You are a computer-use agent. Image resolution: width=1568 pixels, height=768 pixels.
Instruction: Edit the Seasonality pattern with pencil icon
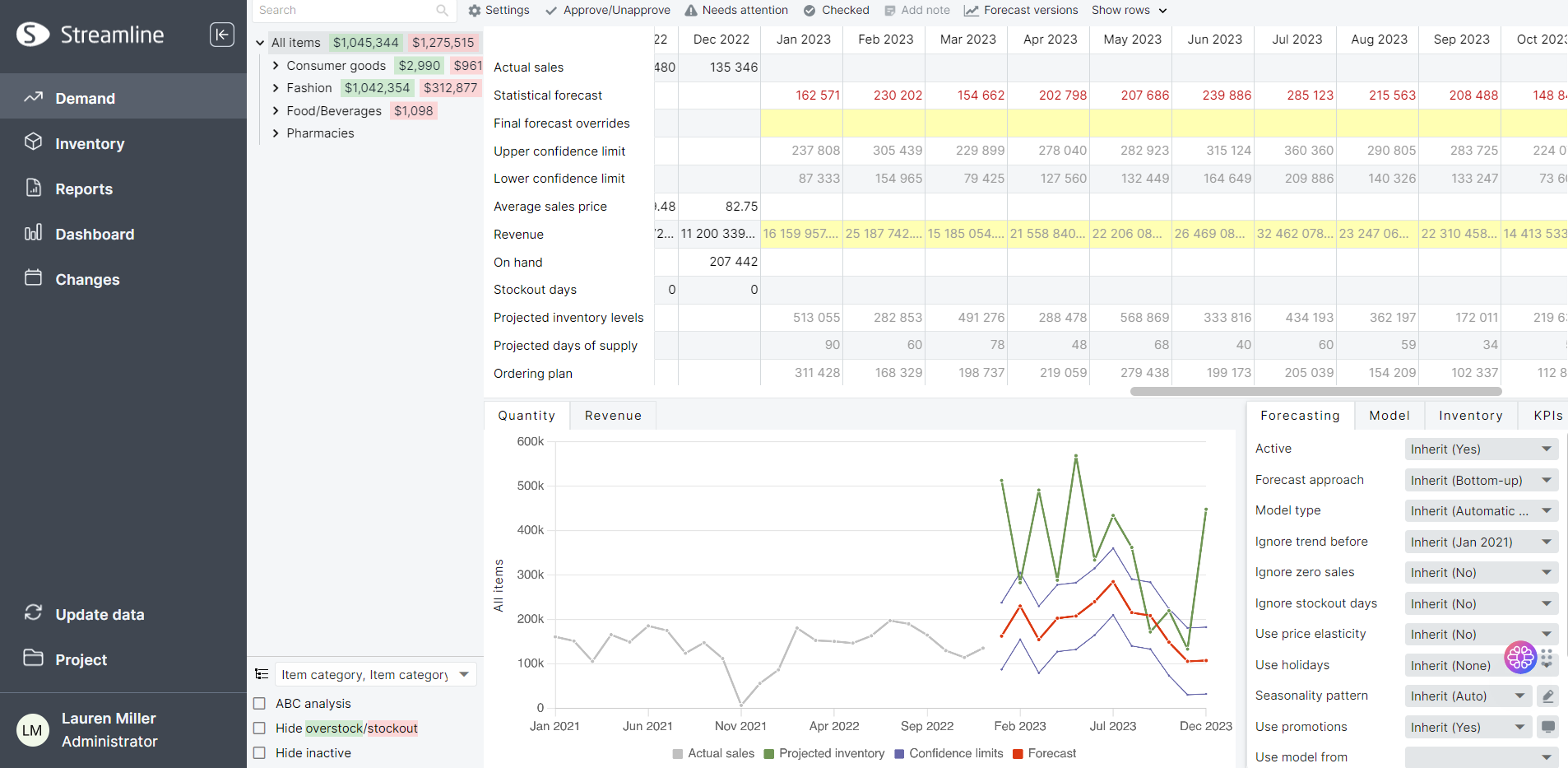point(1547,696)
